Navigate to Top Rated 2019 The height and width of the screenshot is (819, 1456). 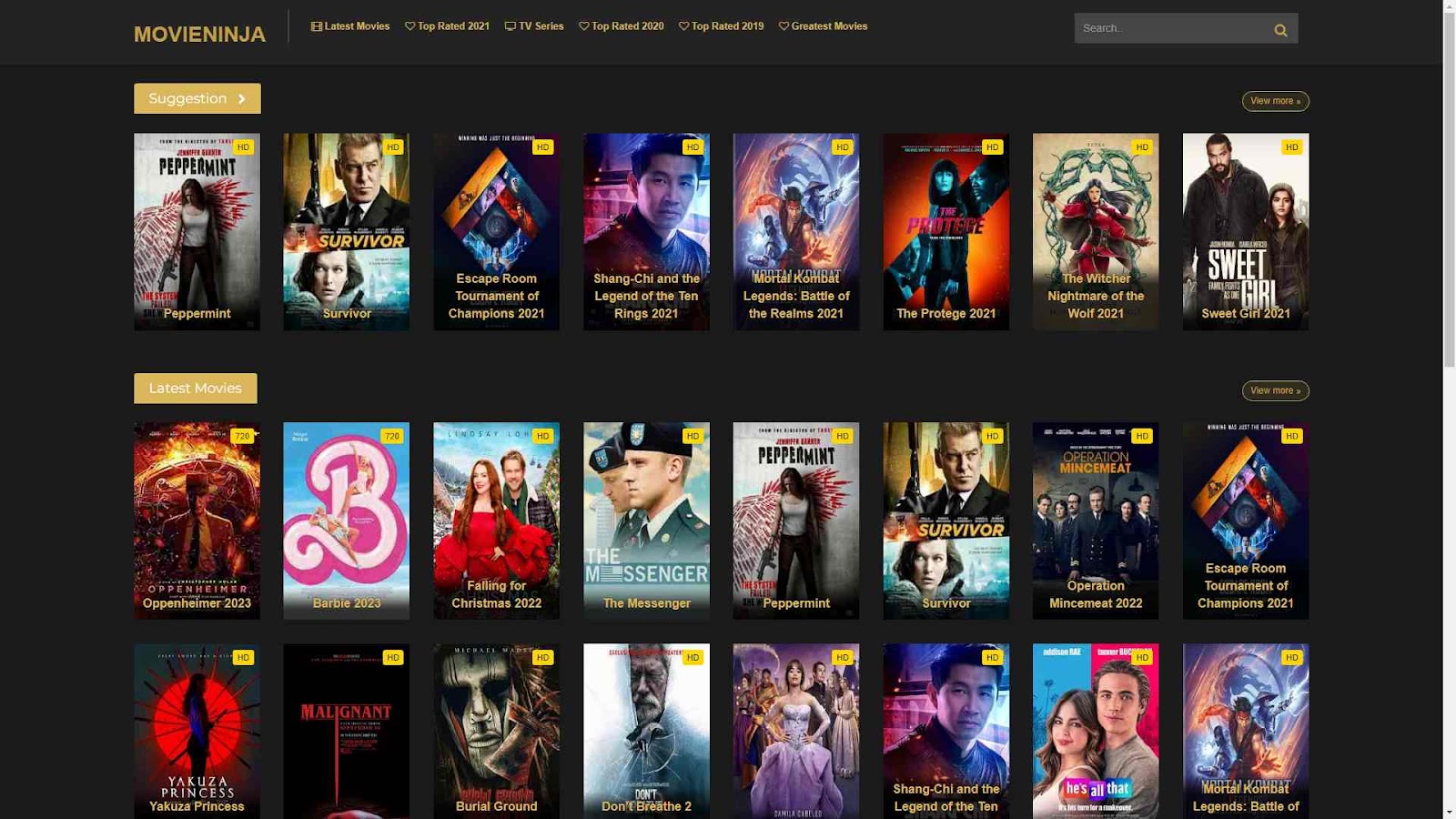pos(722,26)
